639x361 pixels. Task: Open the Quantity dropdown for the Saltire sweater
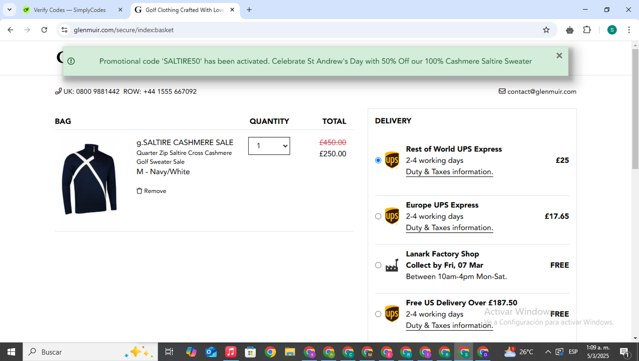(269, 146)
